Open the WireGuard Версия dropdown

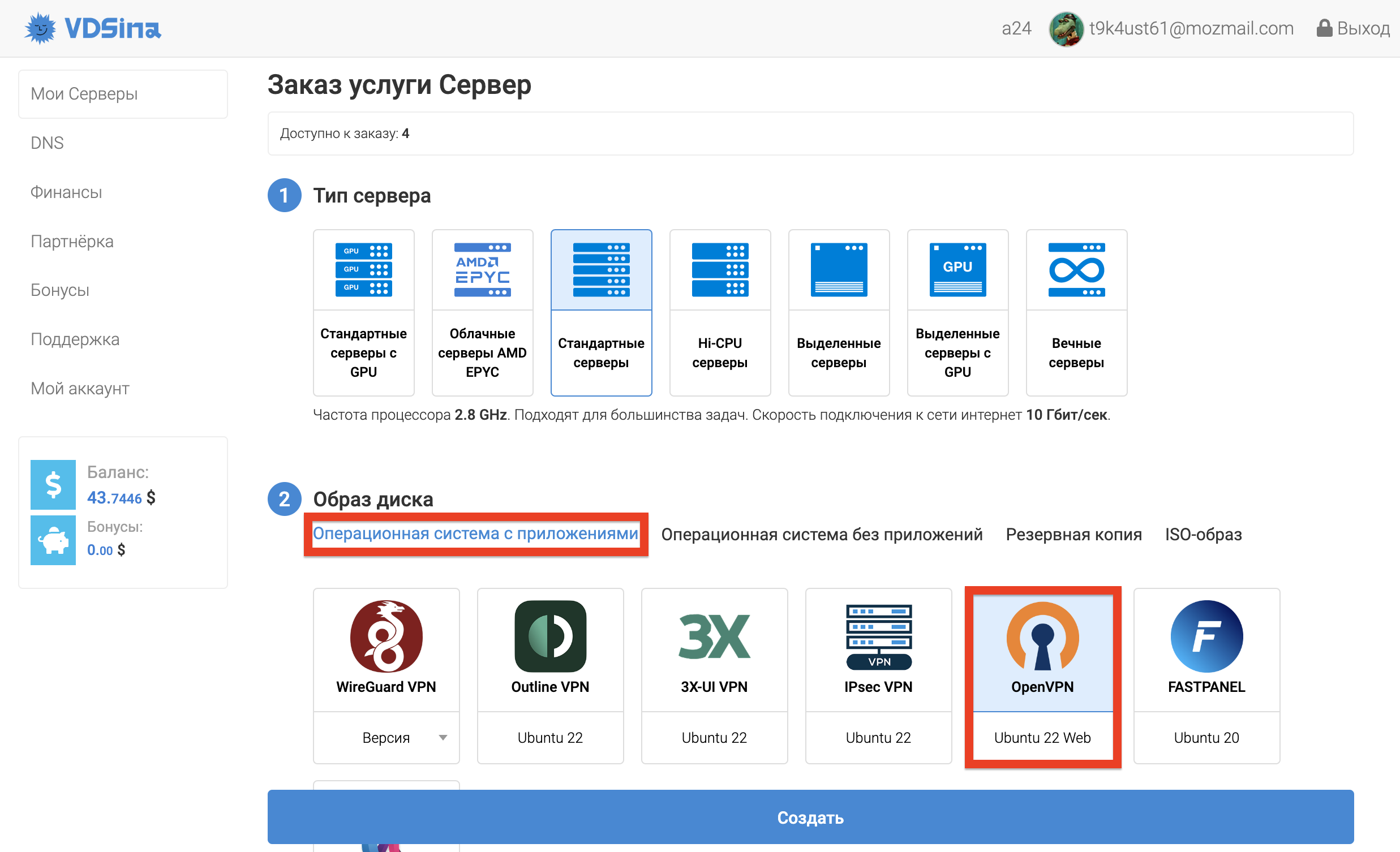[x=386, y=737]
